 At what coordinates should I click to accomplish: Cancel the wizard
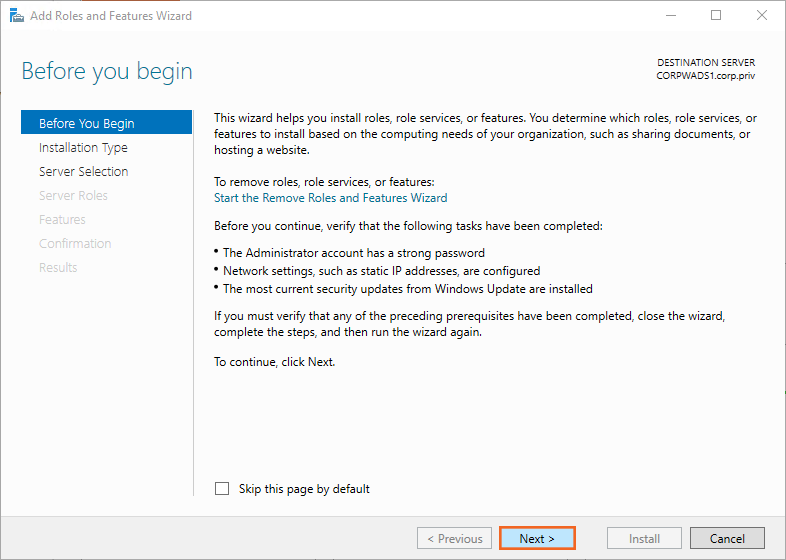tap(727, 539)
